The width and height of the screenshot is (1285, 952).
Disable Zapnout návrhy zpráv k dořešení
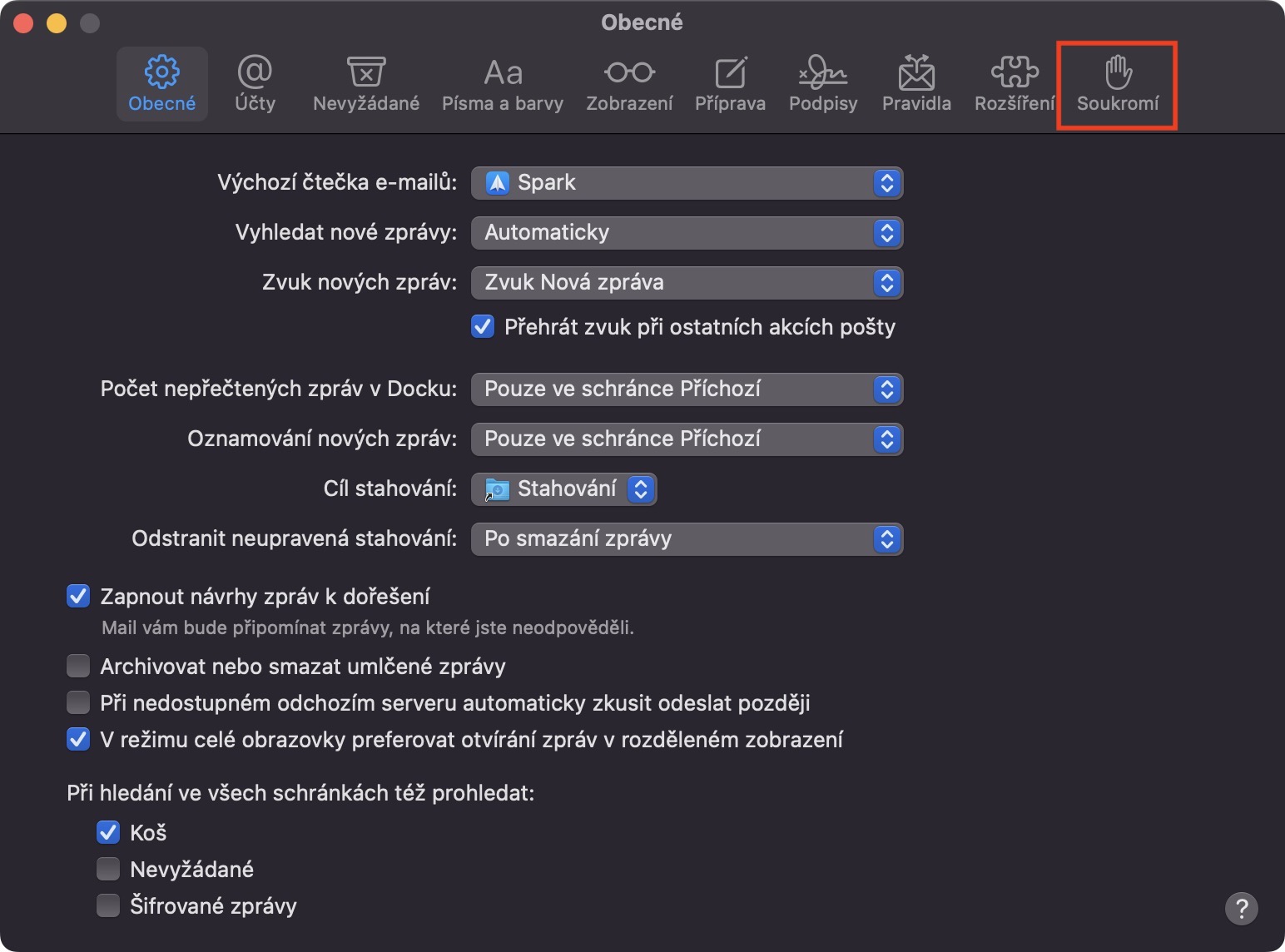click(x=78, y=596)
